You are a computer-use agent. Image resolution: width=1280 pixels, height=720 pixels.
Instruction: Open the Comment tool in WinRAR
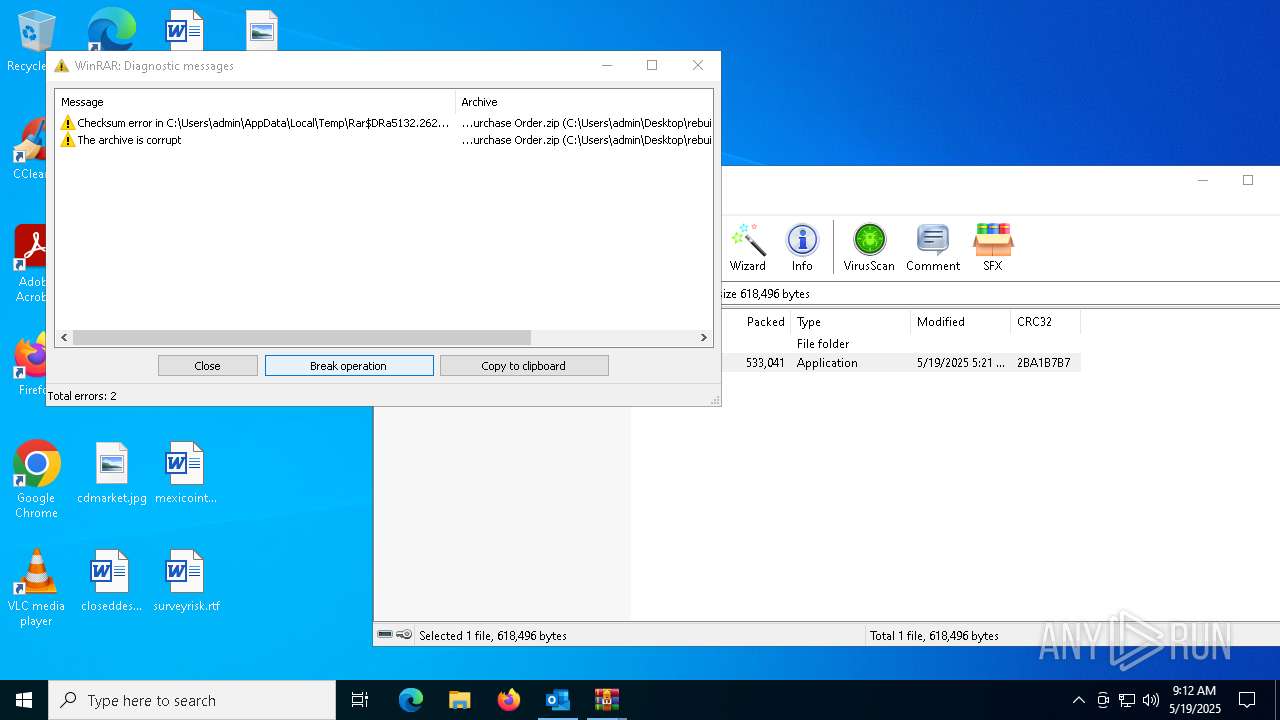click(x=933, y=247)
